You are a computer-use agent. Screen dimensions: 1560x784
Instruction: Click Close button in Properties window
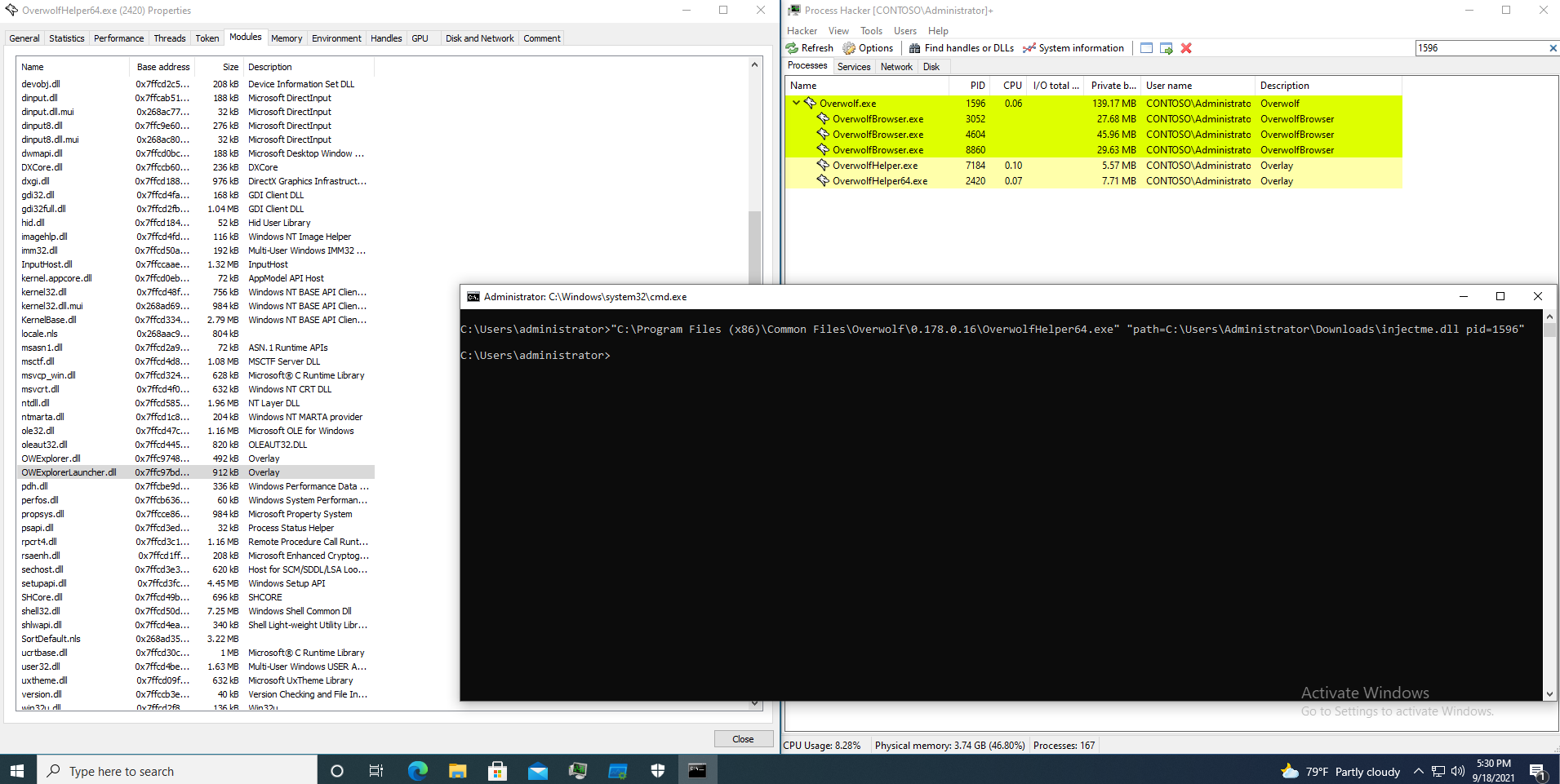[743, 739]
